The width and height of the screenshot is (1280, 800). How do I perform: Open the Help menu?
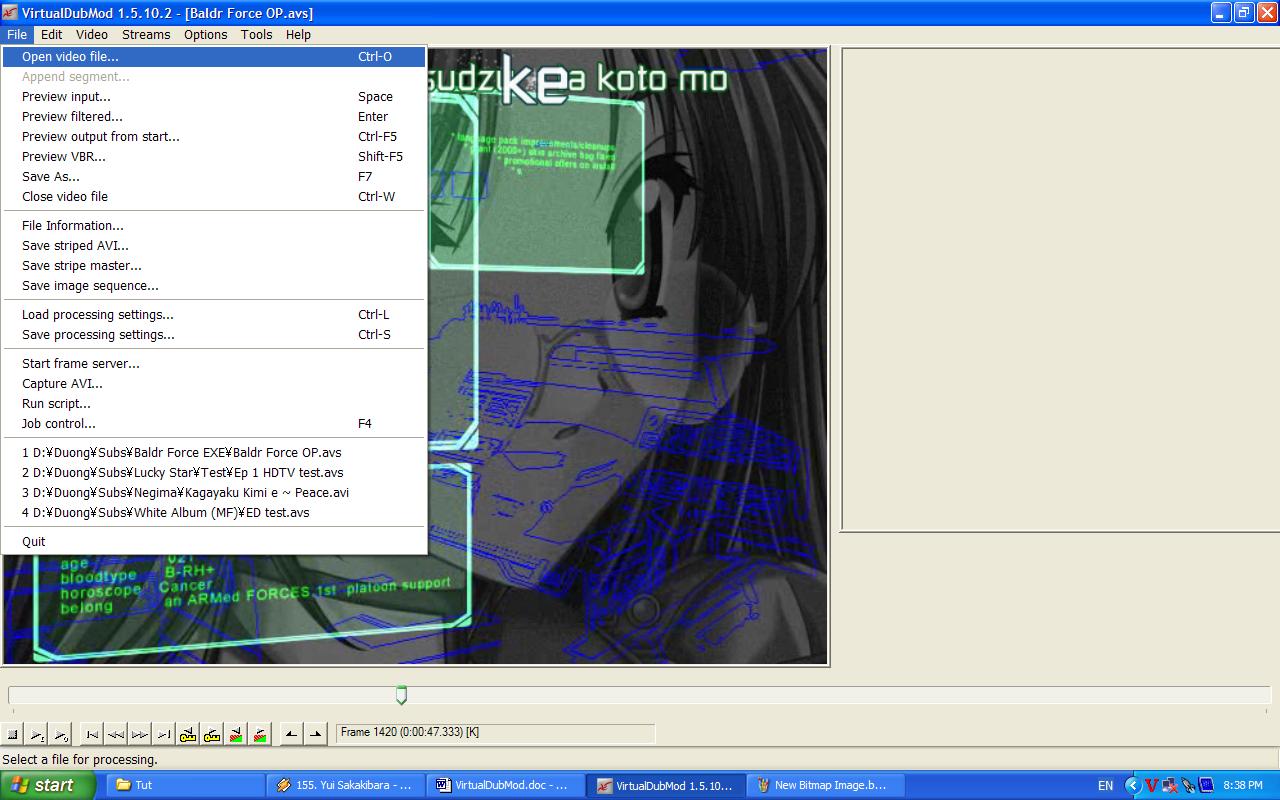298,34
